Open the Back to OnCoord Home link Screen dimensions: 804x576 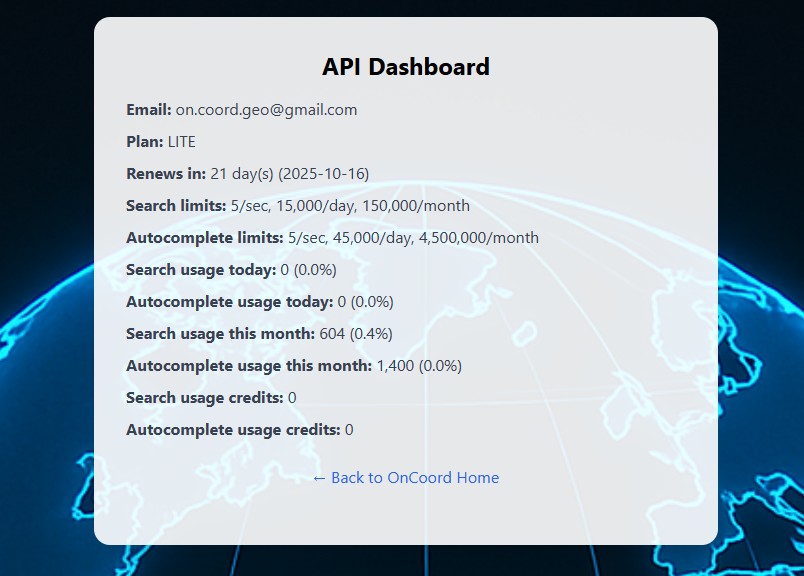pos(414,478)
